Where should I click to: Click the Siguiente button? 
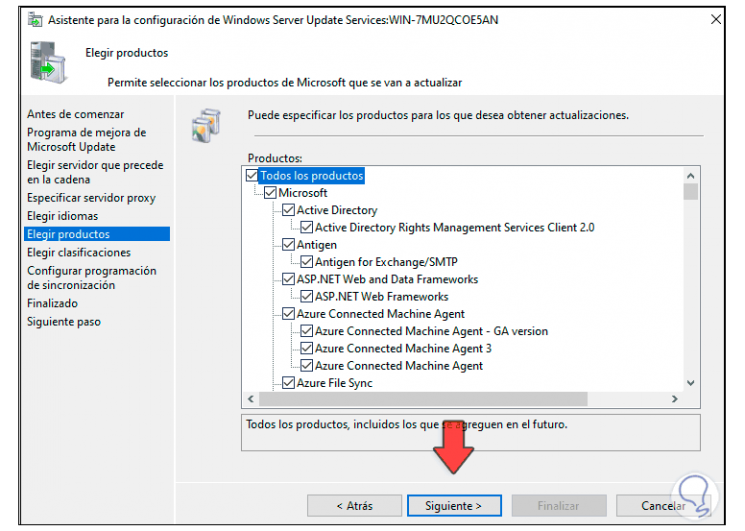(x=454, y=506)
